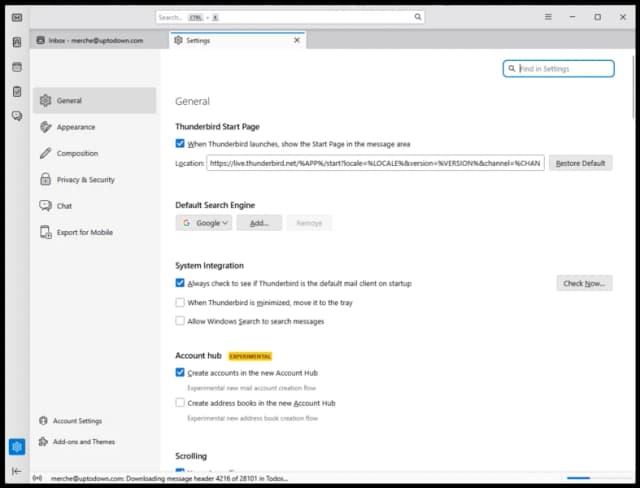The image size is (640, 488).
Task: Open the Chat space icon
Action: point(17,116)
